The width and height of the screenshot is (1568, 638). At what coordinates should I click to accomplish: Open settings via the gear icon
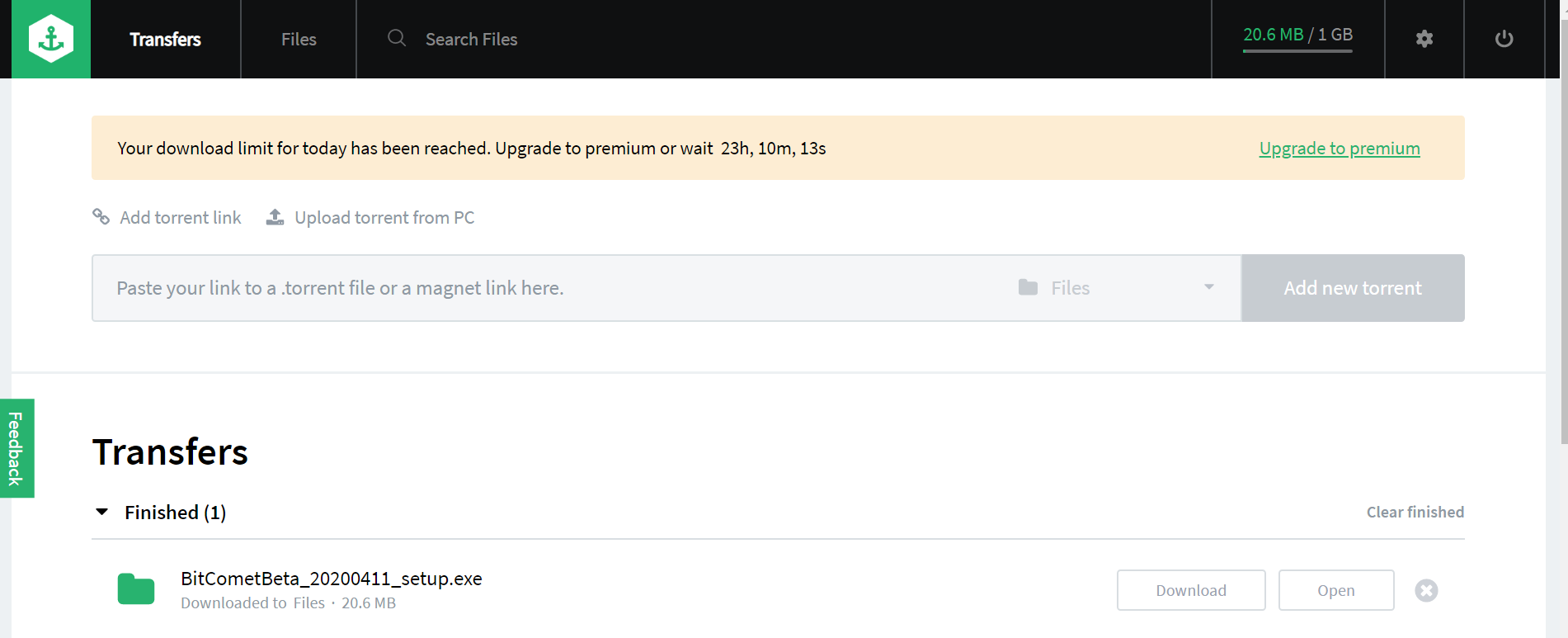click(x=1424, y=39)
